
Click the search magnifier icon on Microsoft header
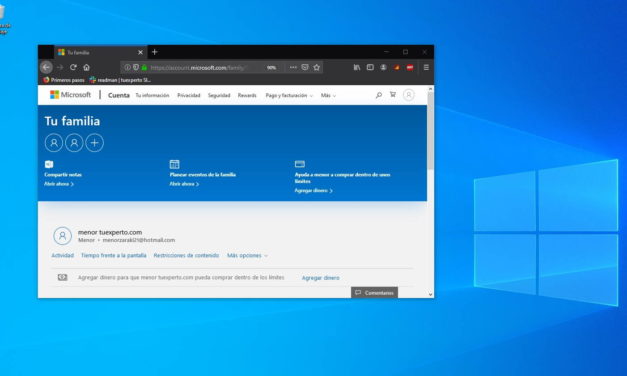(378, 95)
